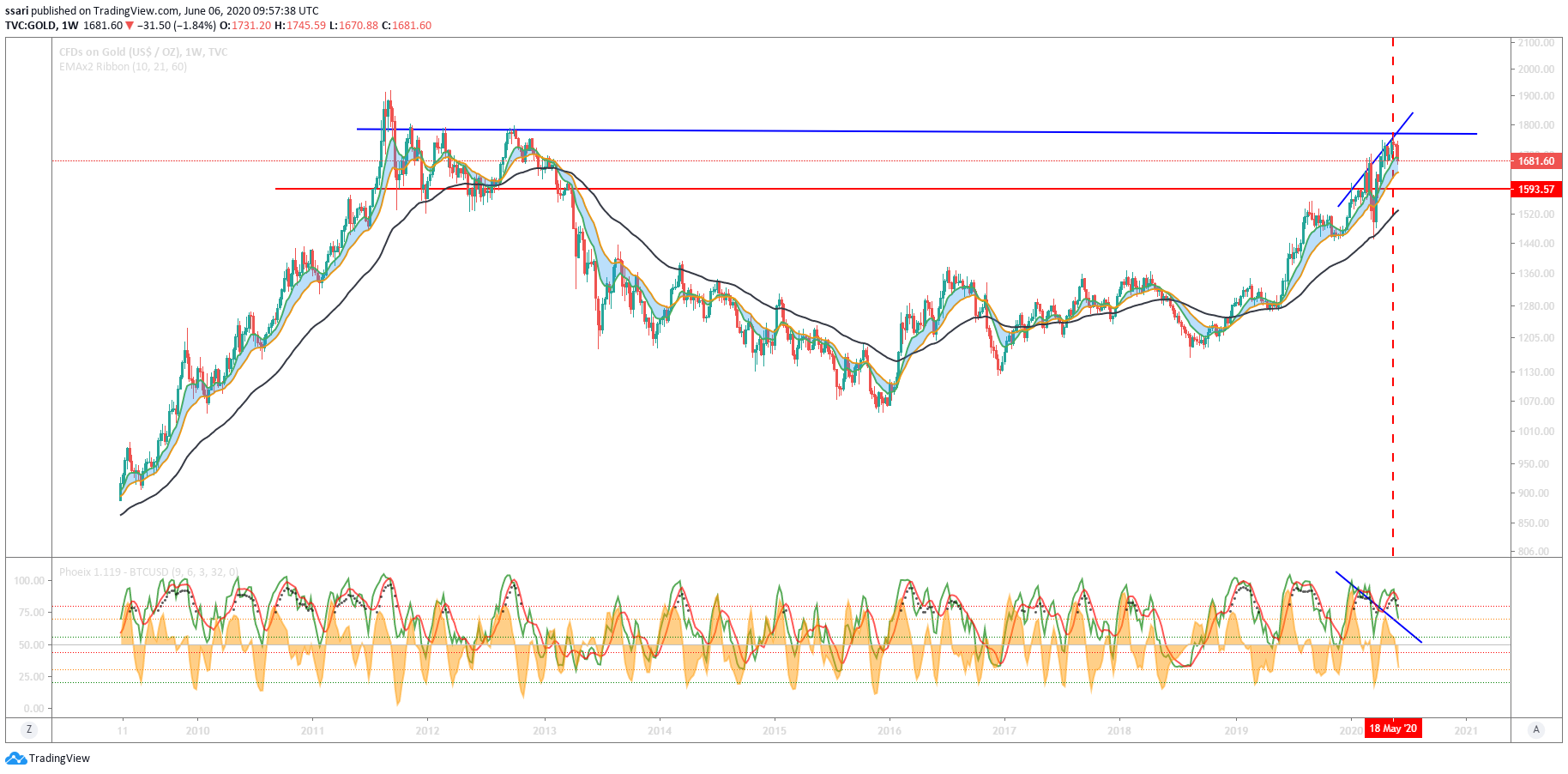
Task: Click the Phoeix 1.119 indicator label
Action: (149, 571)
